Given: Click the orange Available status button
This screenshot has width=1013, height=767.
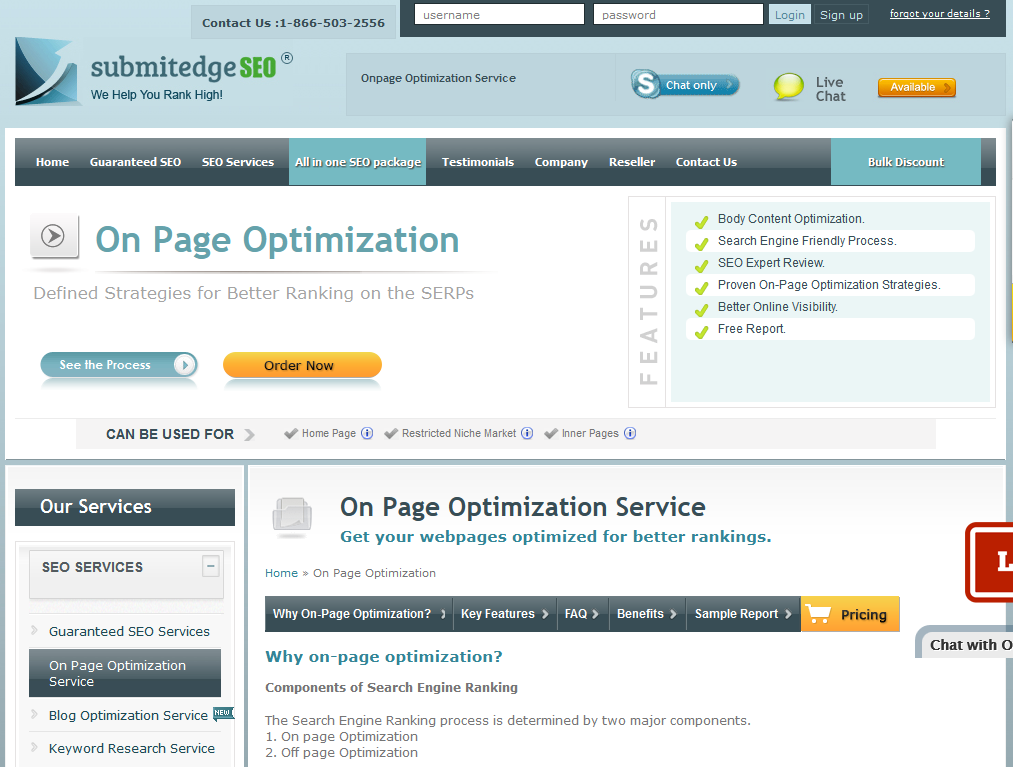Looking at the screenshot, I should (x=916, y=88).
